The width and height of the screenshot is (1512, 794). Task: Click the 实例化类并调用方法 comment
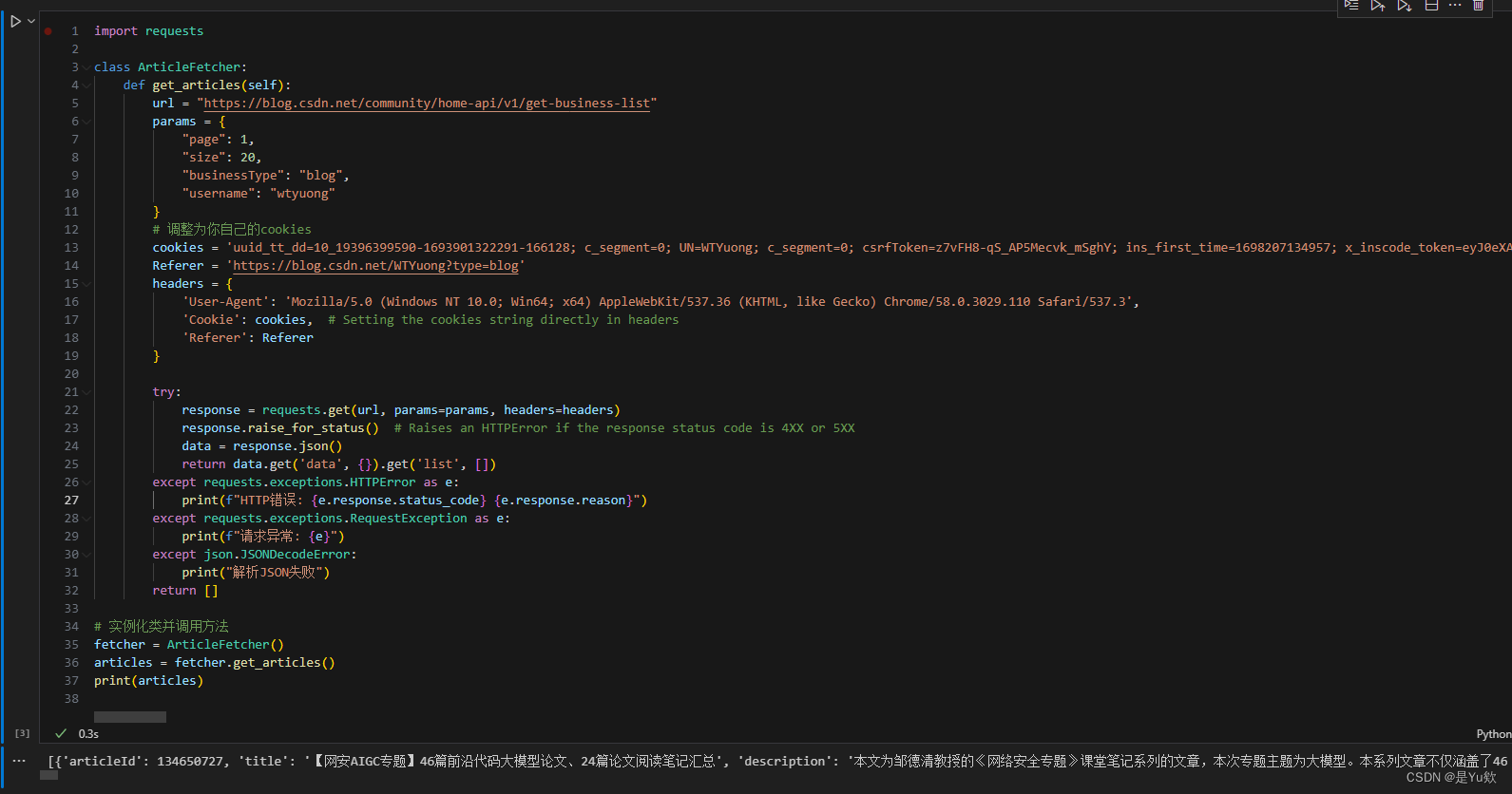pos(162,627)
